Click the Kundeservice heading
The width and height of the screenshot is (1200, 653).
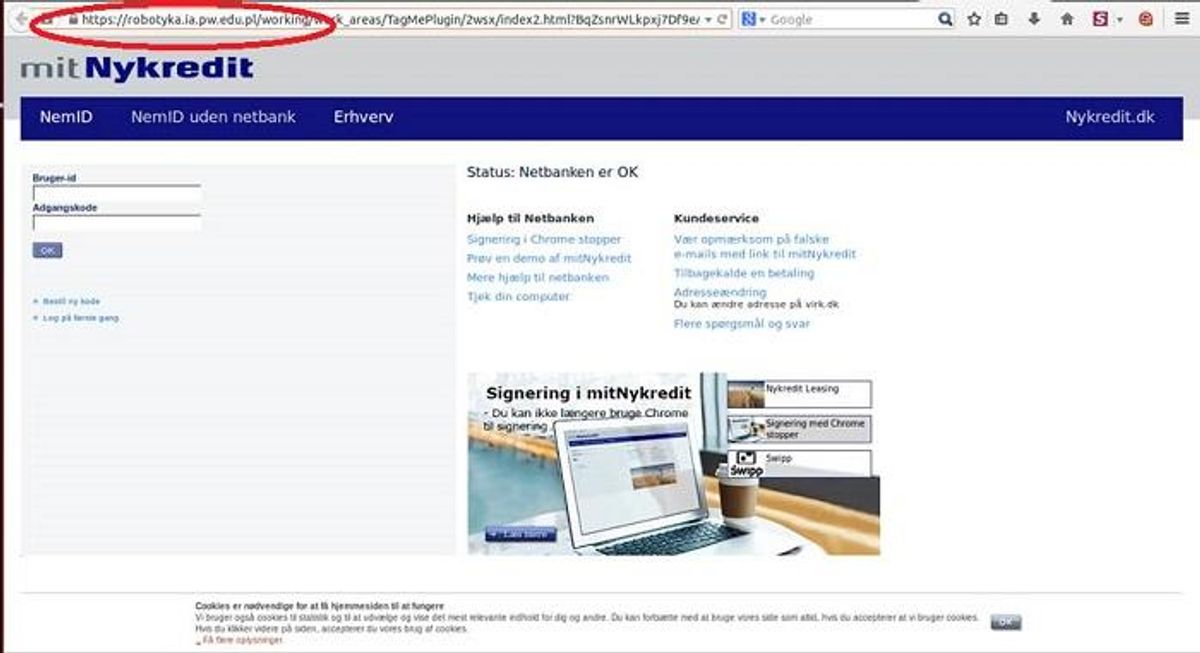pos(716,218)
